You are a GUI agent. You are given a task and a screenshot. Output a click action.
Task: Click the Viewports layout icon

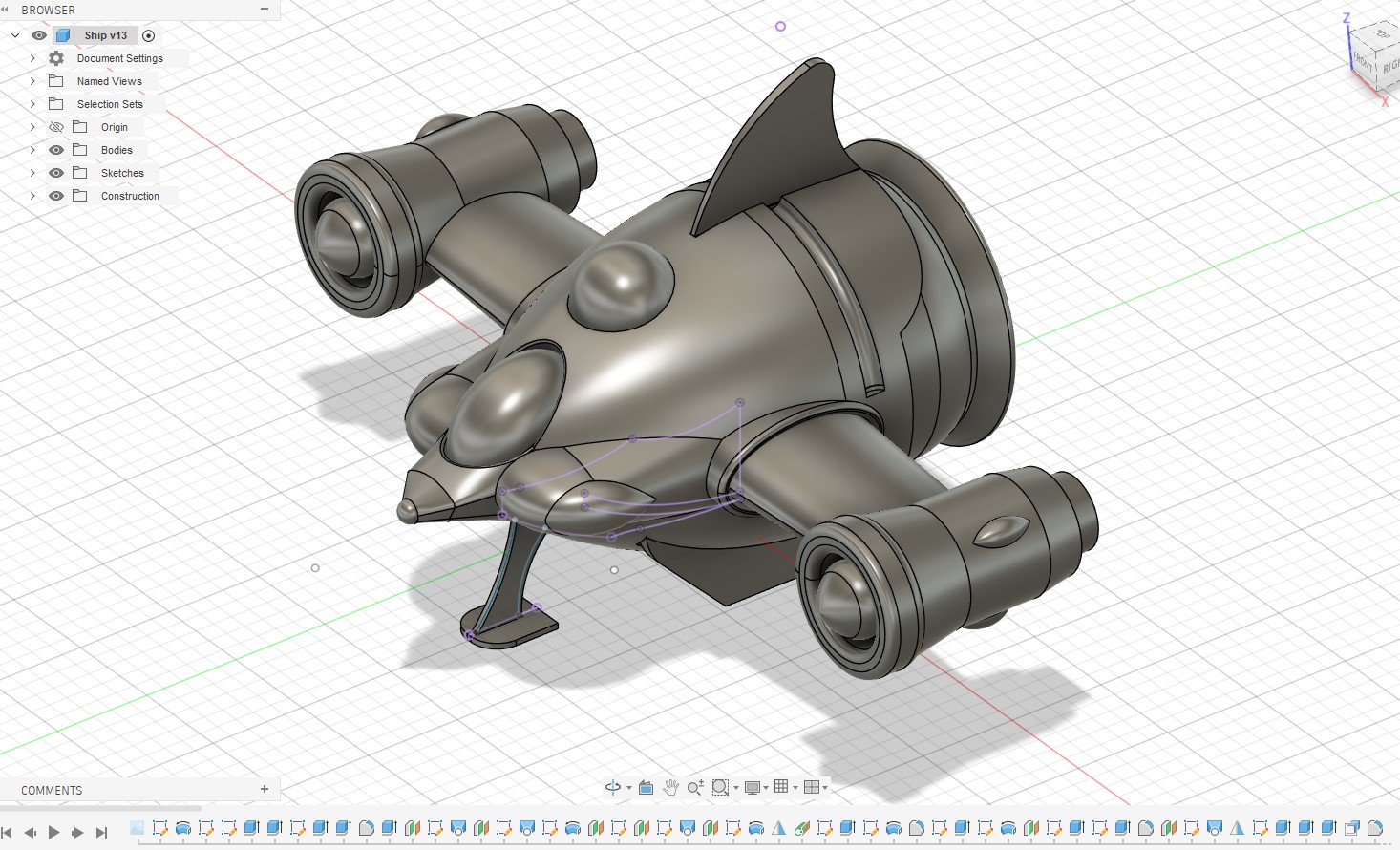(x=812, y=787)
